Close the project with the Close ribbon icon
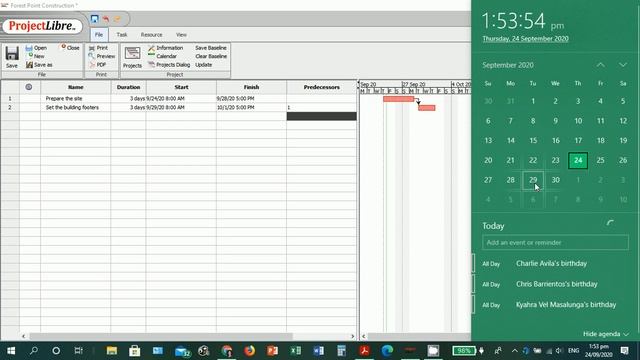Image resolution: width=640 pixels, height=360 pixels. (63, 47)
